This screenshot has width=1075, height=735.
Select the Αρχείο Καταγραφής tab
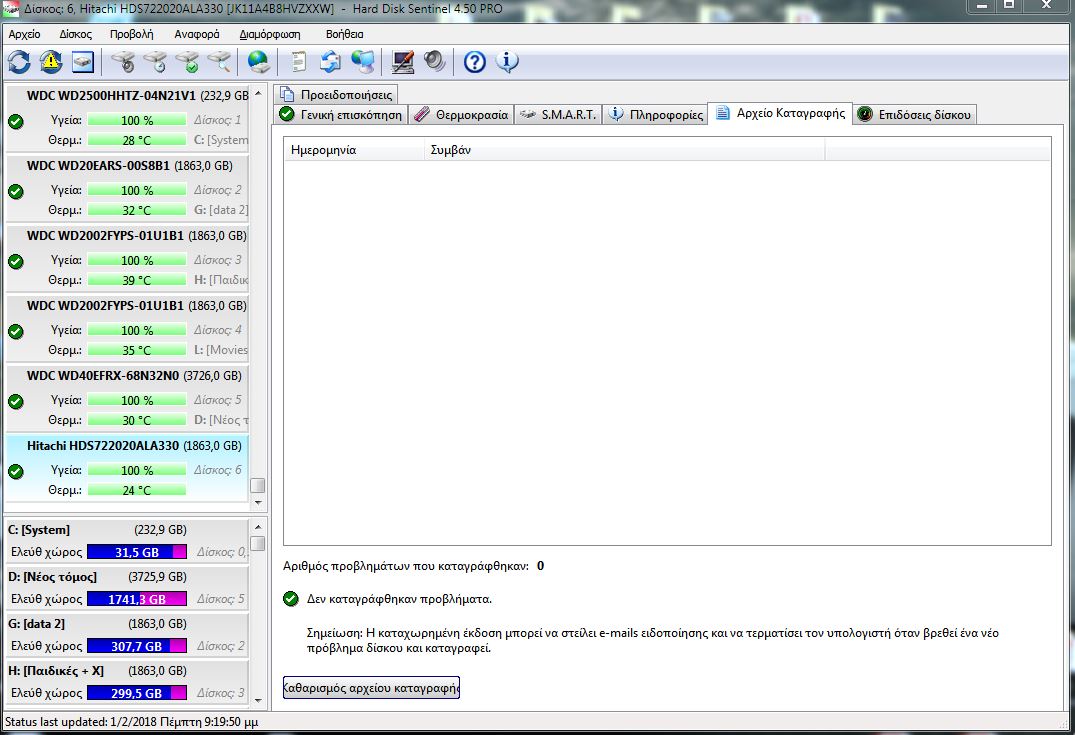[781, 113]
